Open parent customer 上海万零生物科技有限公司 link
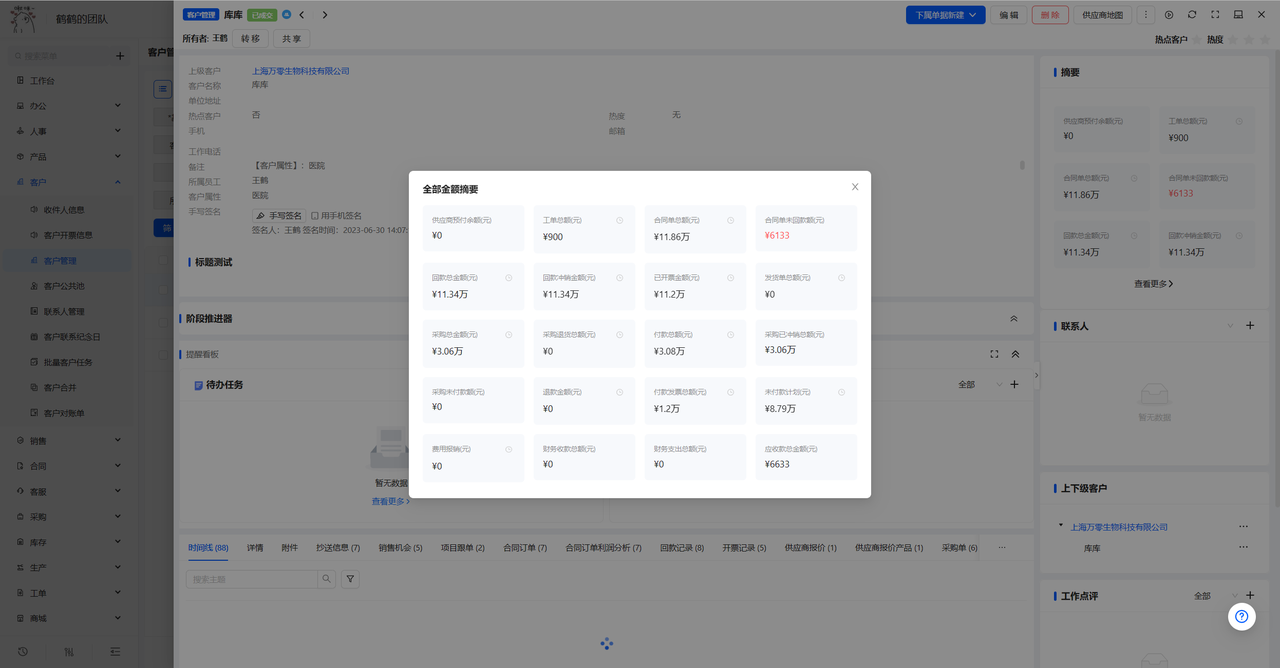Image resolution: width=1280 pixels, height=668 pixels. [301, 71]
